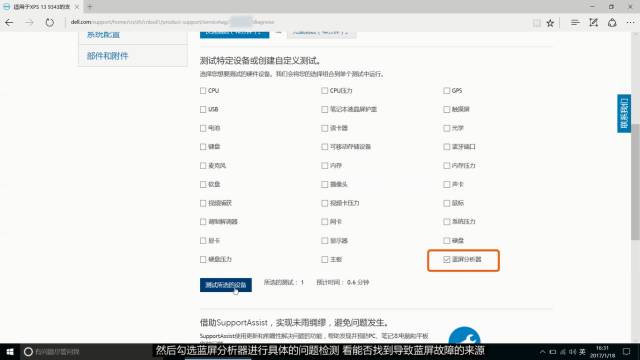640x360 pixels.
Task: Click the browser forward arrow
Action: click(x=29, y=22)
